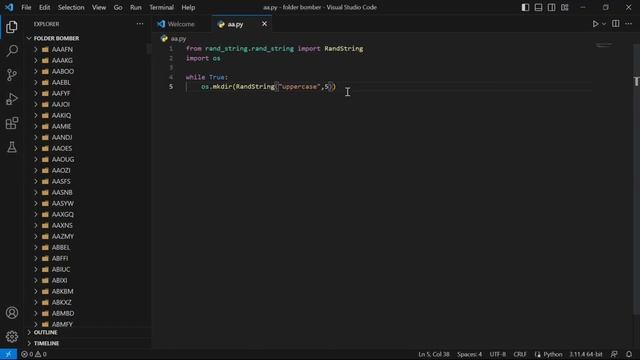Open the Go menu

(x=118, y=7)
